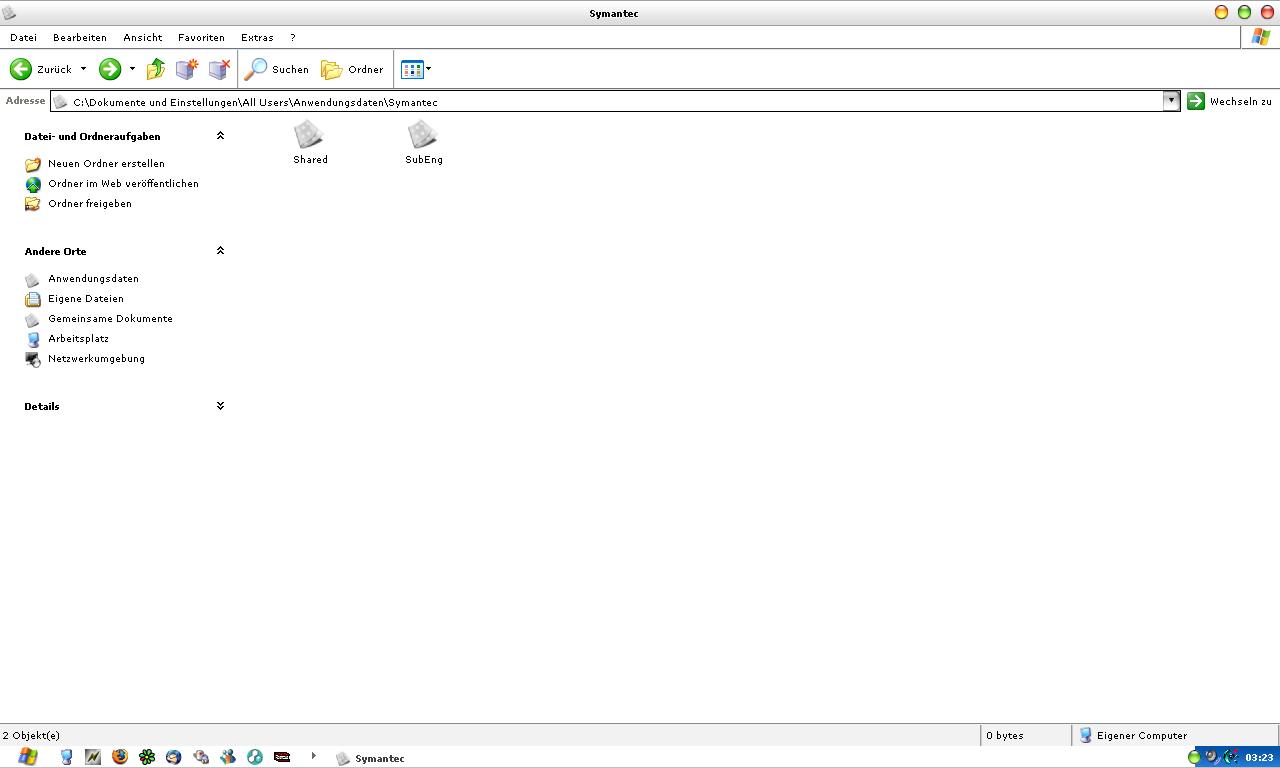Click the clock showing 03:23

tap(1259, 757)
